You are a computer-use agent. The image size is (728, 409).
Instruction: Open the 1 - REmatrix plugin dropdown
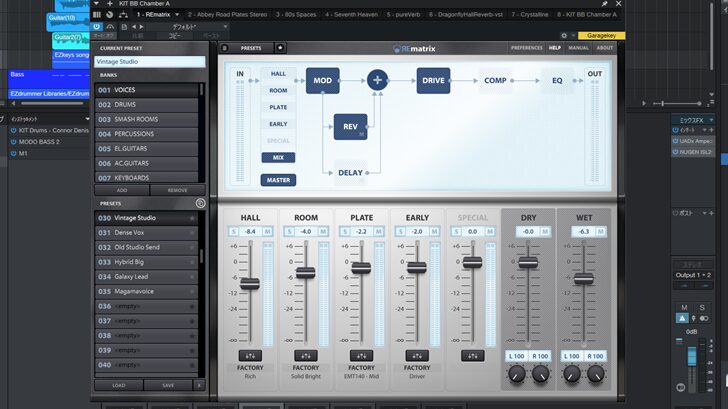177,14
